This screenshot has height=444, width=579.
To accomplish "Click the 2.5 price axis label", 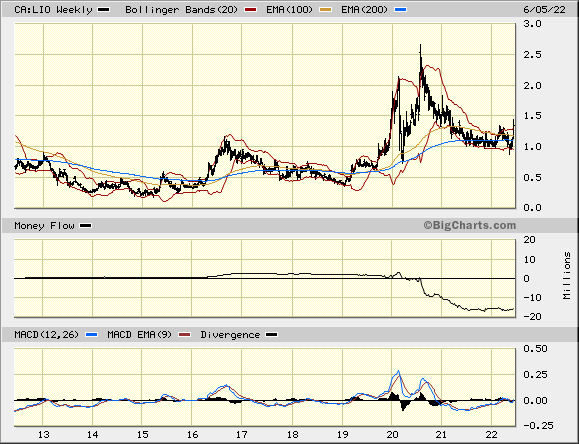I will pos(532,55).
